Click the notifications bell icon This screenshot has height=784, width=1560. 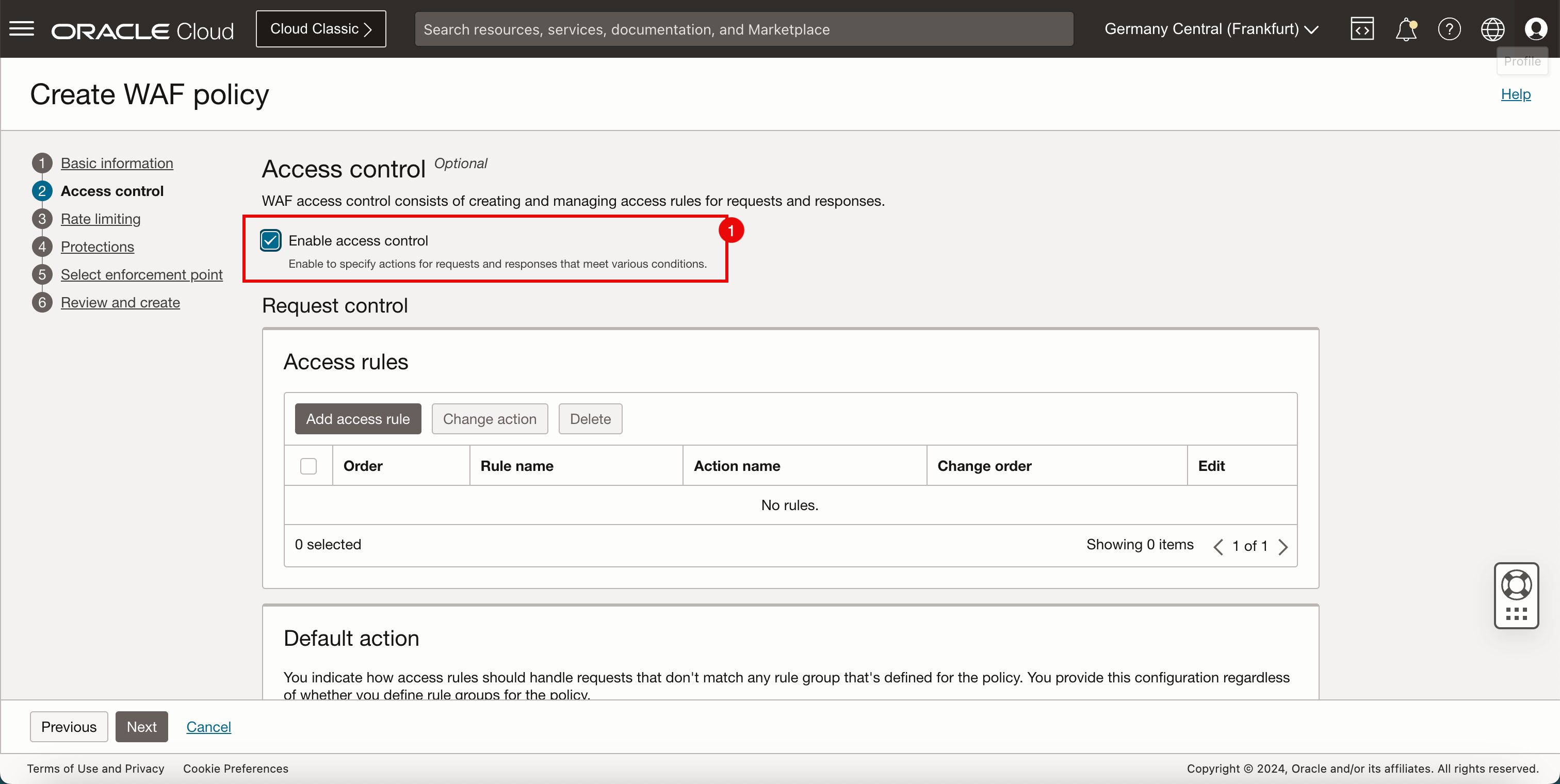[x=1405, y=28]
